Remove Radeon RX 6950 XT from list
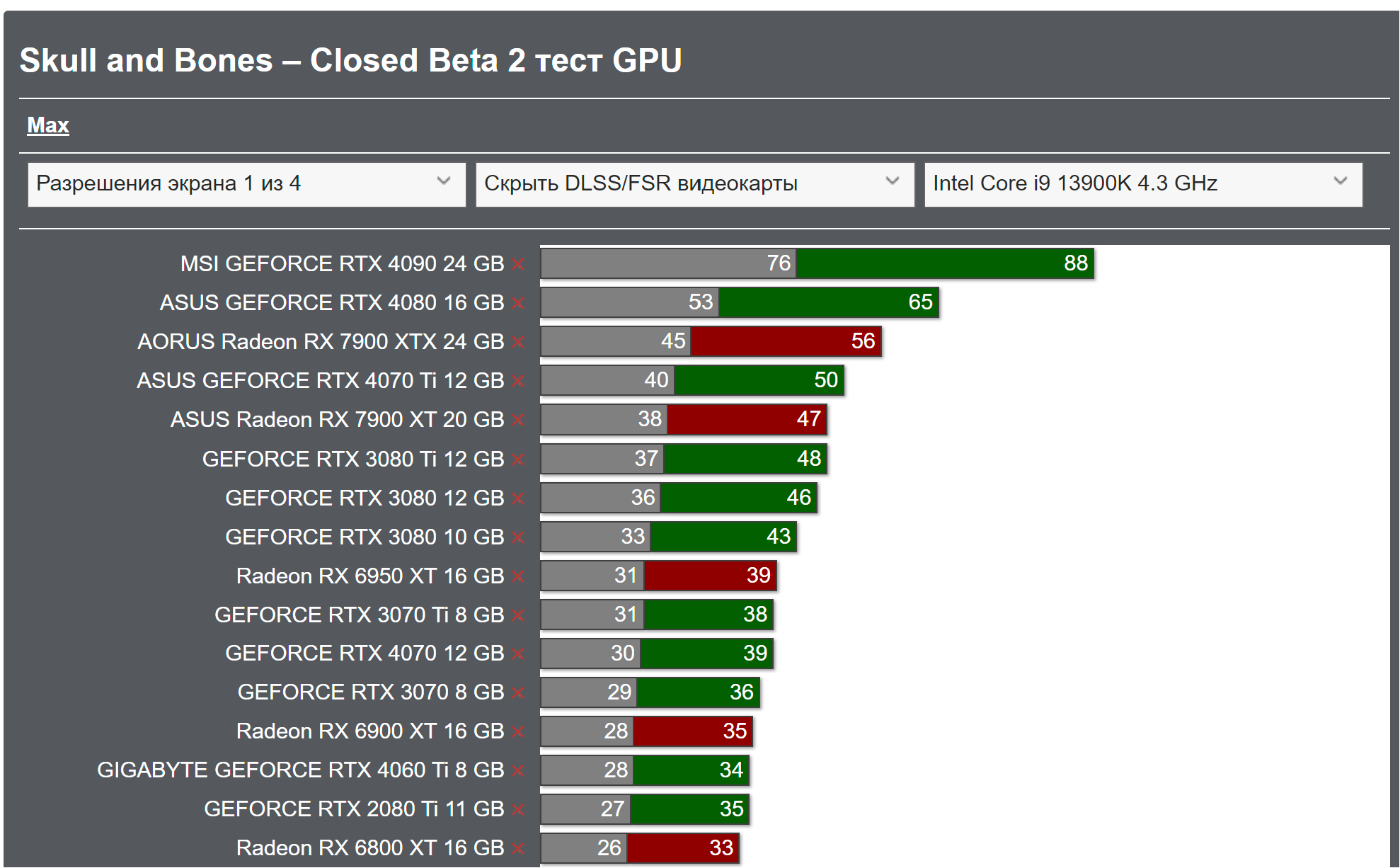The image size is (1400, 868). [x=518, y=576]
